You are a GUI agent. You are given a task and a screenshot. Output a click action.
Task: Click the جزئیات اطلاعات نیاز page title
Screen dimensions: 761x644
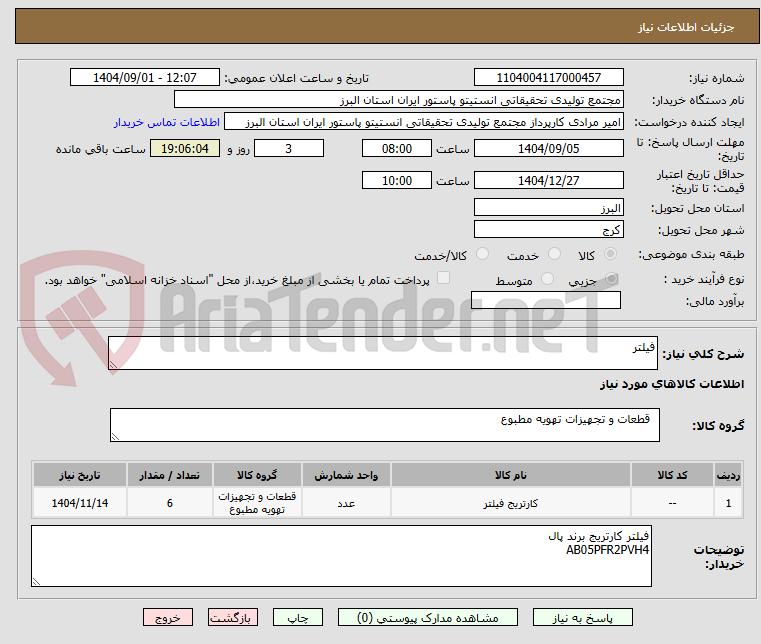pos(686,27)
